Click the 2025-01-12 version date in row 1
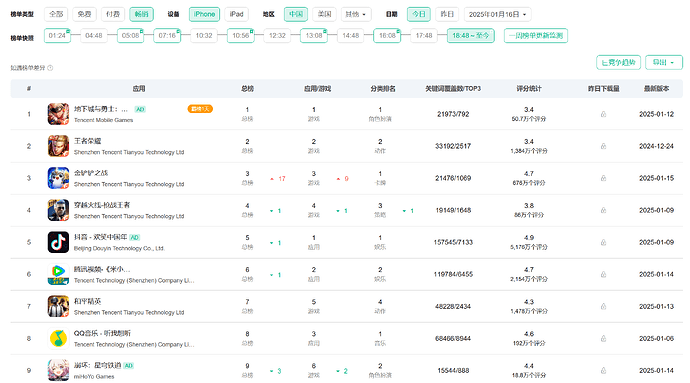Screen dimensions: 690x383 [x=657, y=114]
